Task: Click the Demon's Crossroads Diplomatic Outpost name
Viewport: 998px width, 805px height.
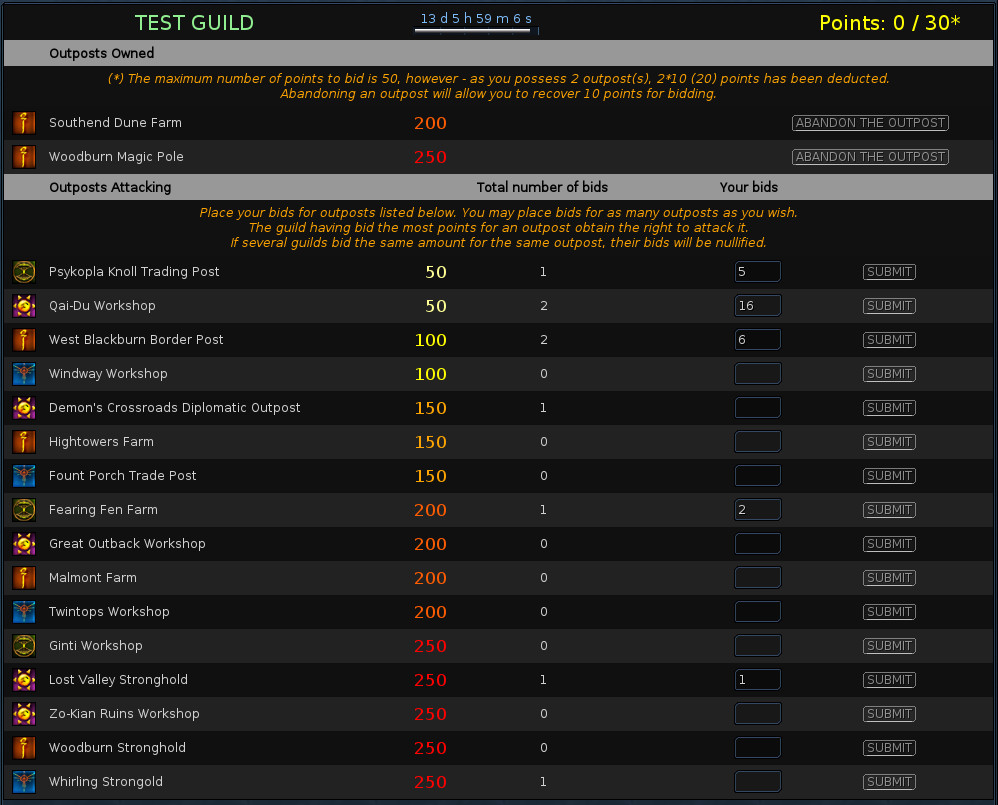Action: click(174, 408)
